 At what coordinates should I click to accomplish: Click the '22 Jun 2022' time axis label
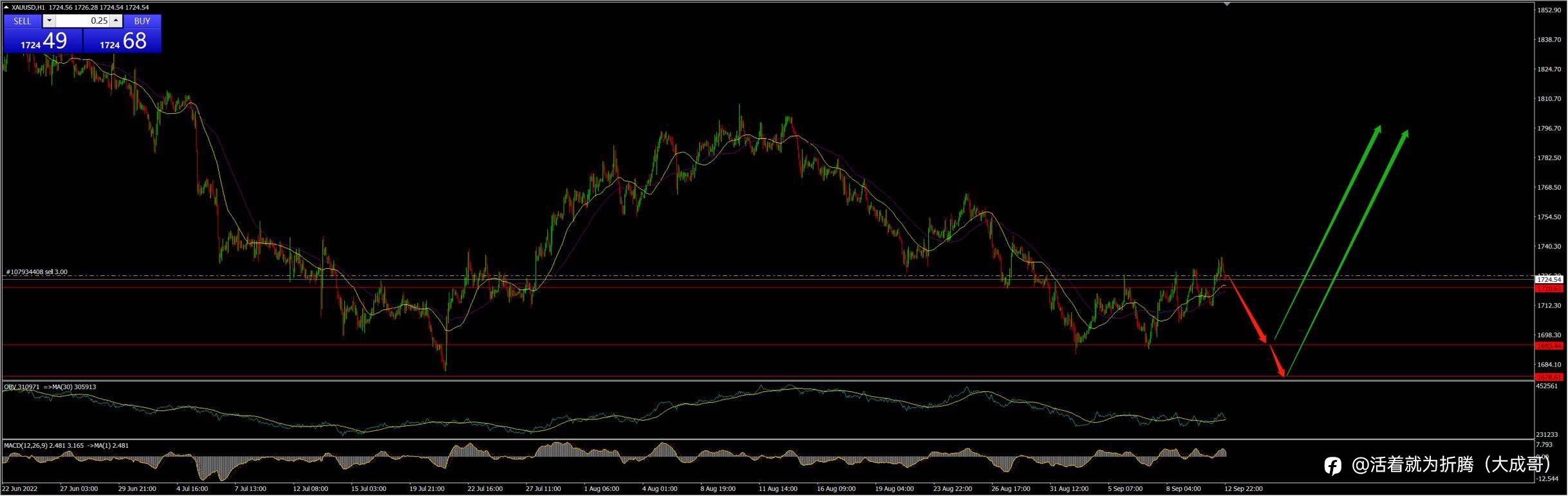(x=20, y=489)
